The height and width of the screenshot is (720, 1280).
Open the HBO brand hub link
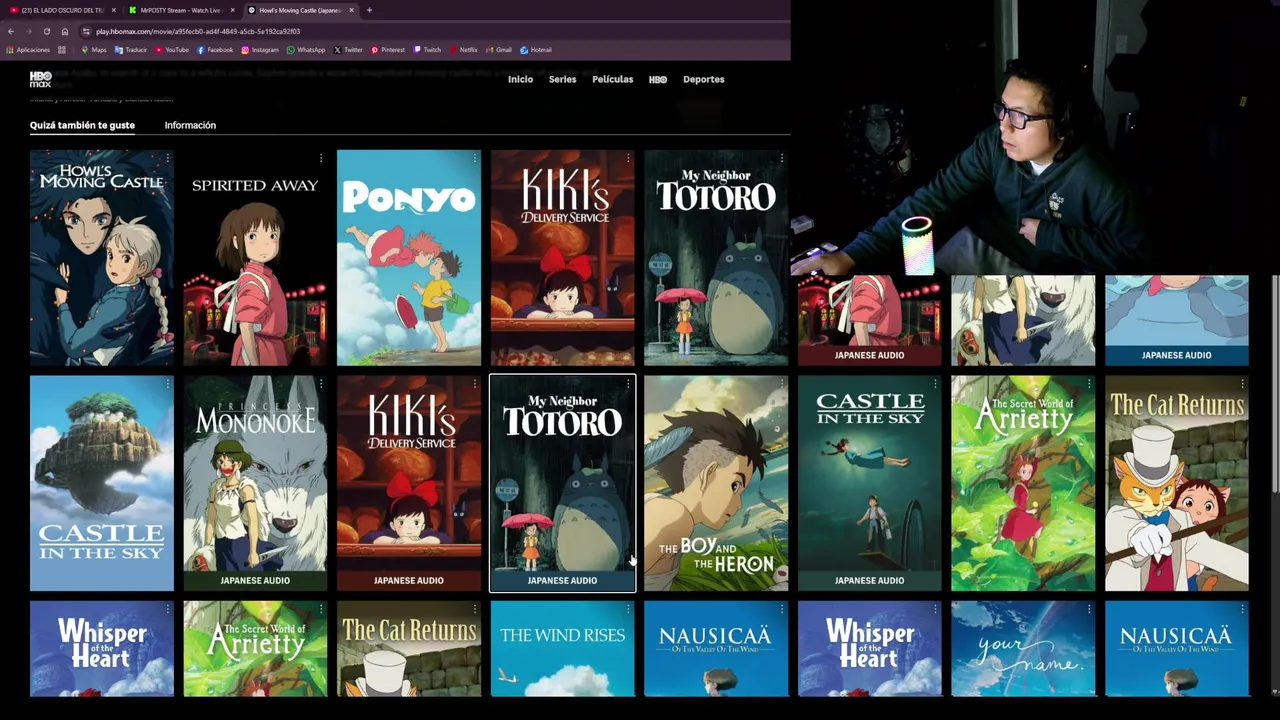[x=658, y=79]
